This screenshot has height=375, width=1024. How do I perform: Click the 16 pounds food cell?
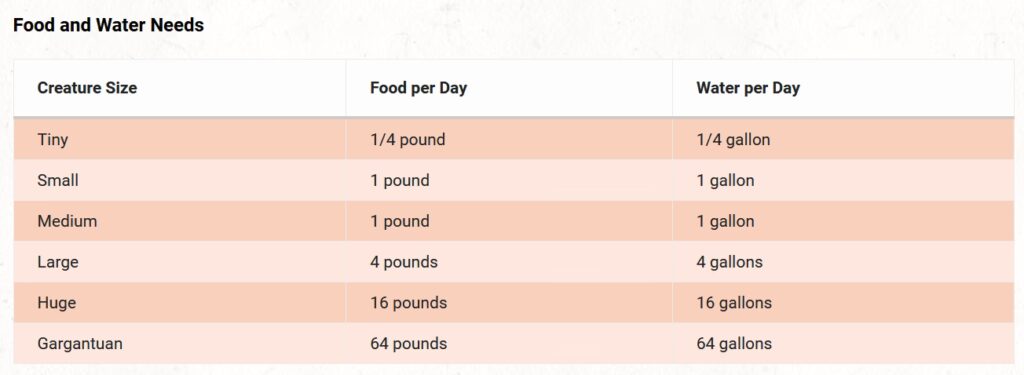(509, 302)
